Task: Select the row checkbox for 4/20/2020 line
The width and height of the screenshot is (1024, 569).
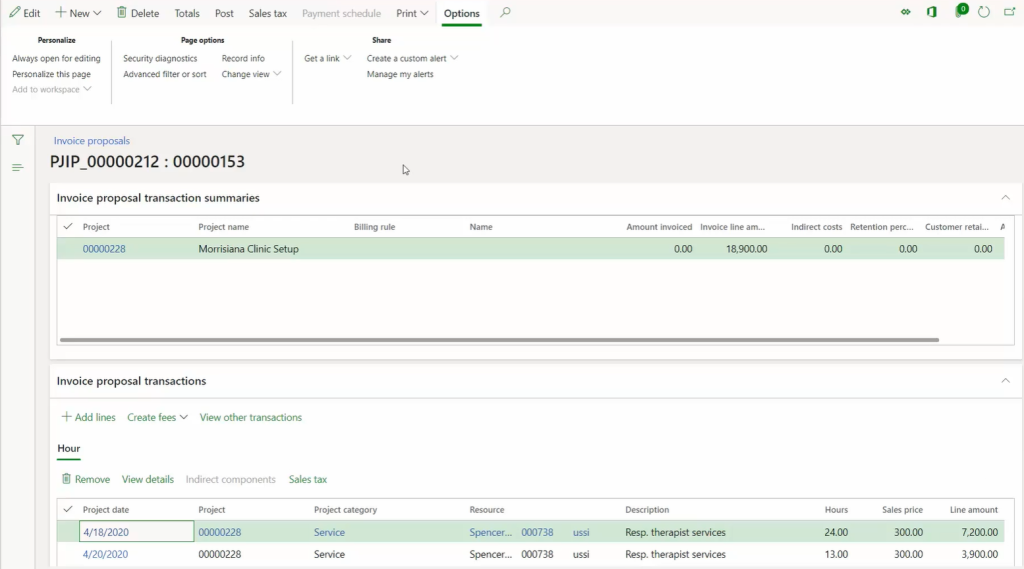Action: coord(68,555)
